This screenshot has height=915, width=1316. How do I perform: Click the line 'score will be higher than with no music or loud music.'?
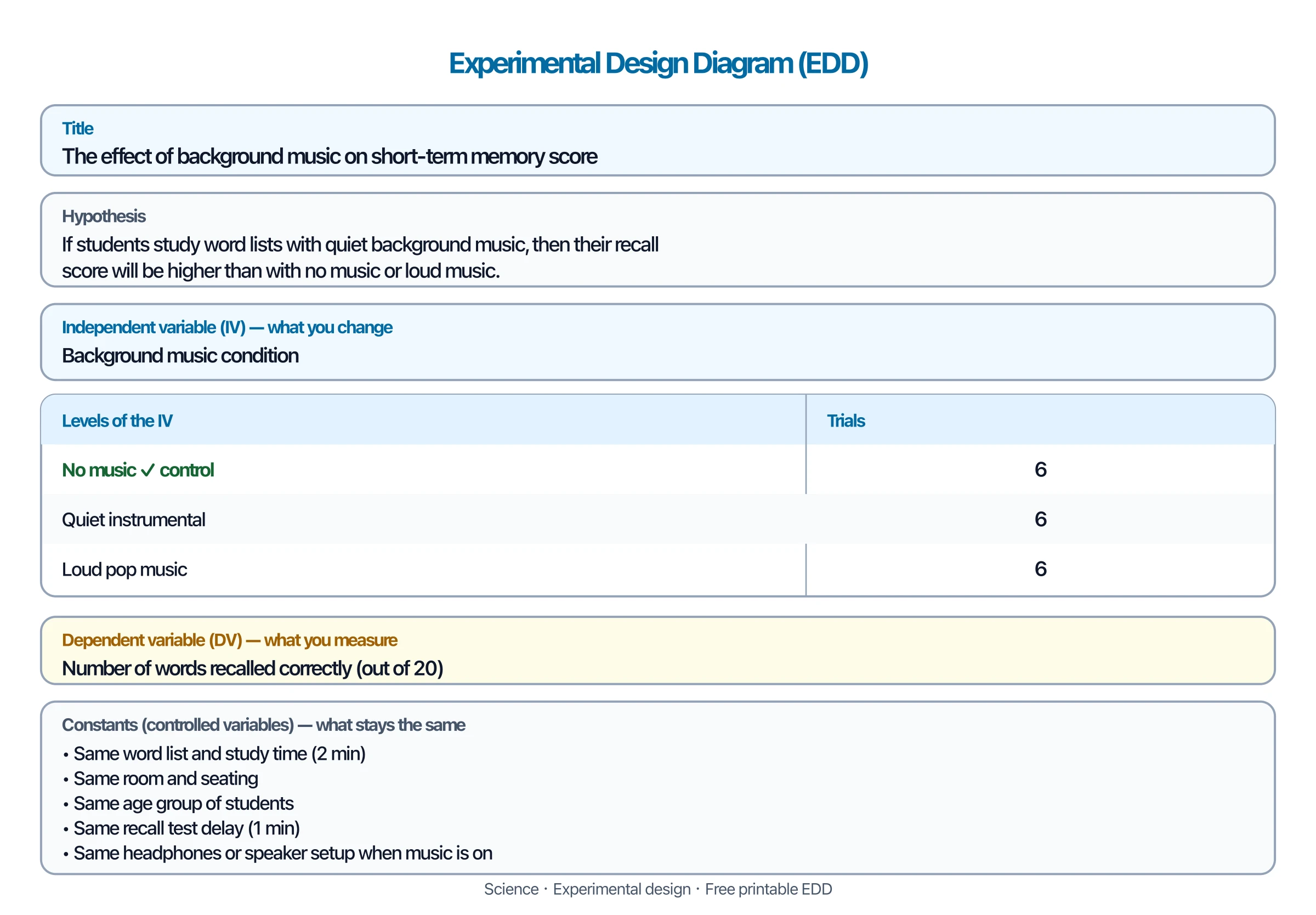point(281,271)
